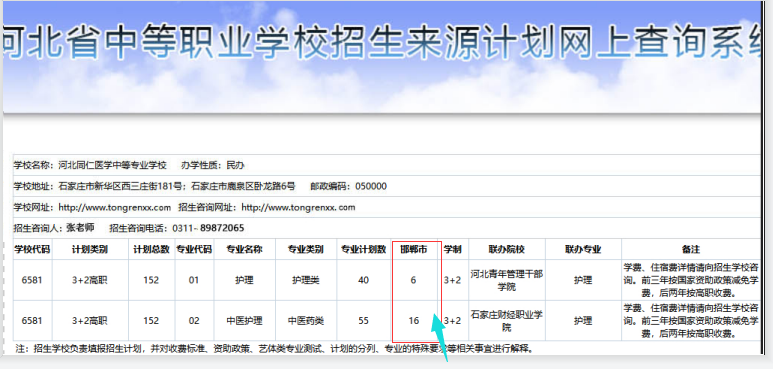The height and width of the screenshot is (369, 773).
Task: Click the 联办院校 column header
Action: [507, 249]
